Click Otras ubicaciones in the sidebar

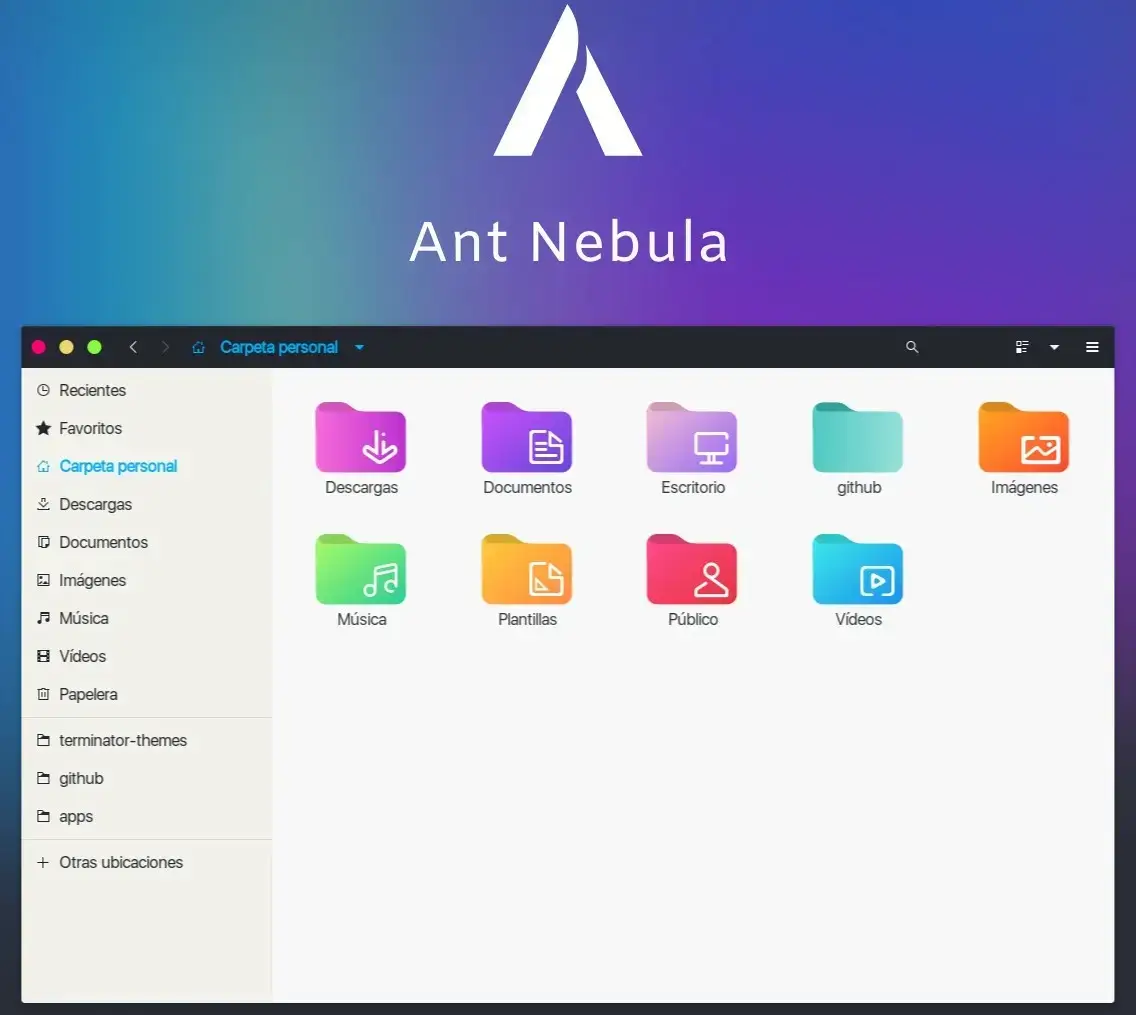tap(121, 862)
